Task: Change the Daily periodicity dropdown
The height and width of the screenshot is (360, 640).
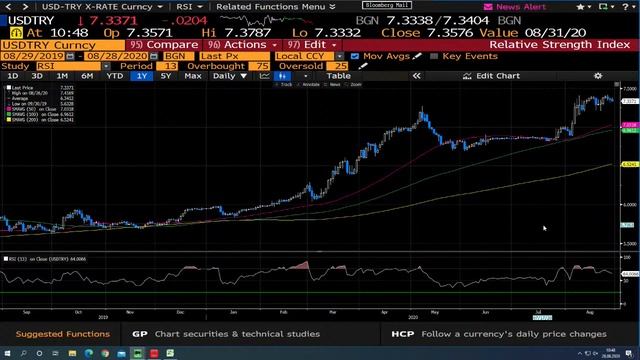Action: pyautogui.click(x=229, y=76)
